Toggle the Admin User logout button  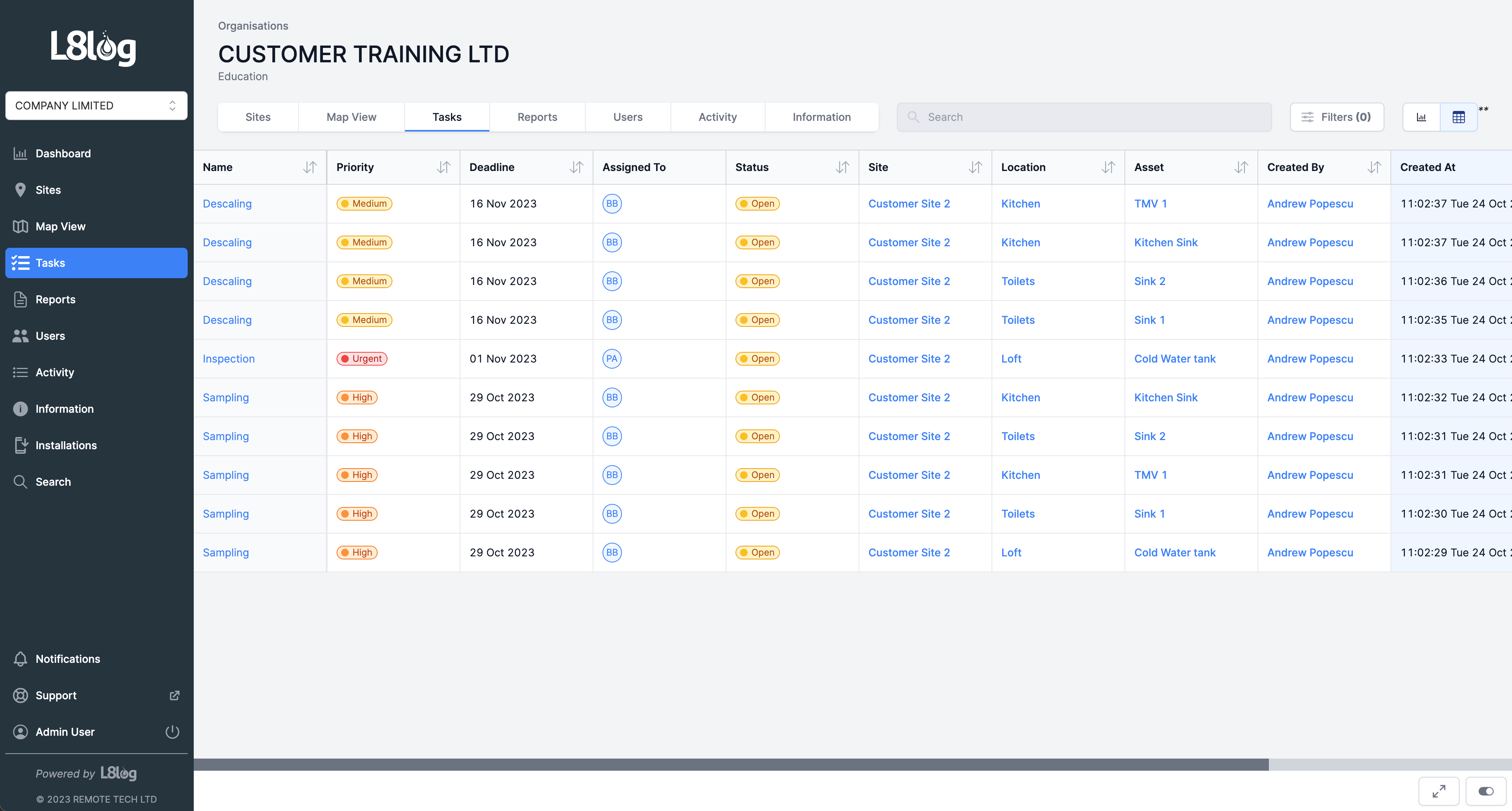click(x=172, y=731)
